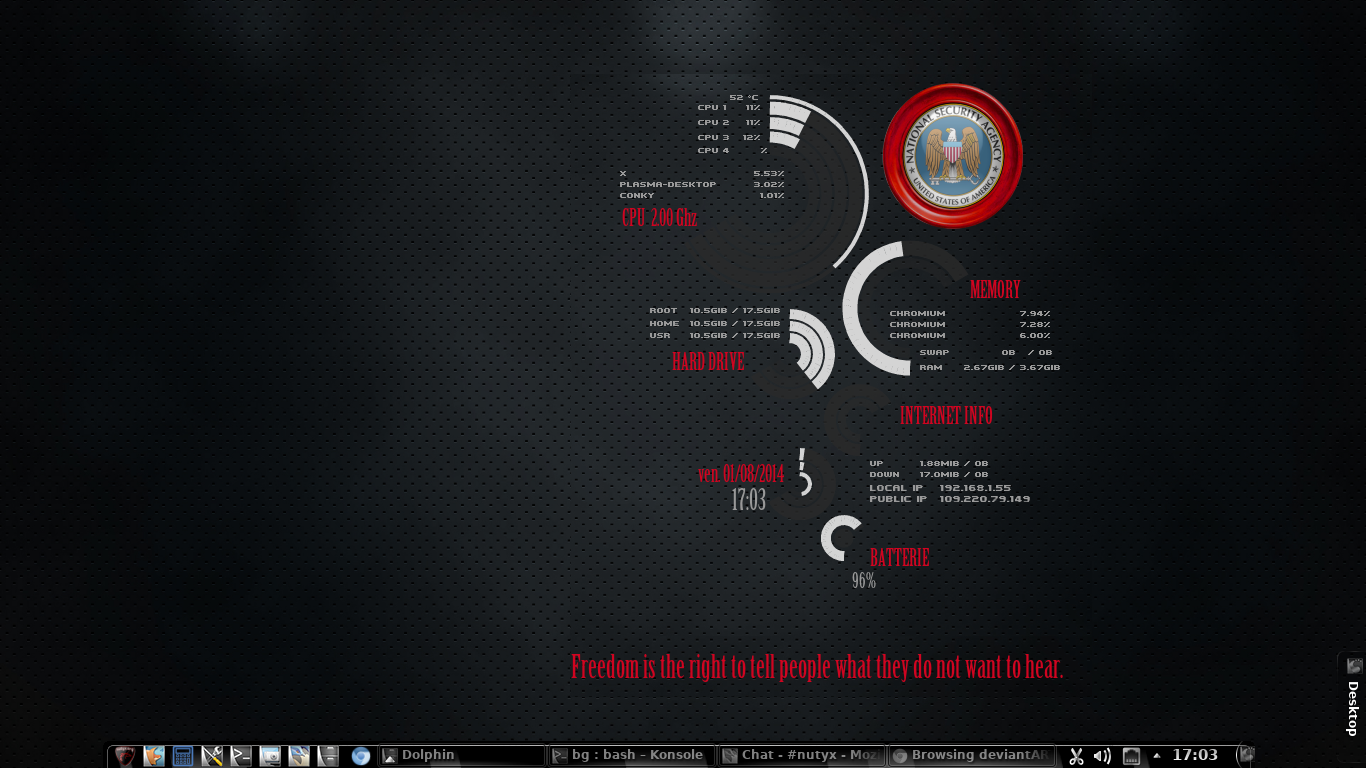Click the 'HARD DRIVE' heading
1366x768 pixels.
[708, 362]
